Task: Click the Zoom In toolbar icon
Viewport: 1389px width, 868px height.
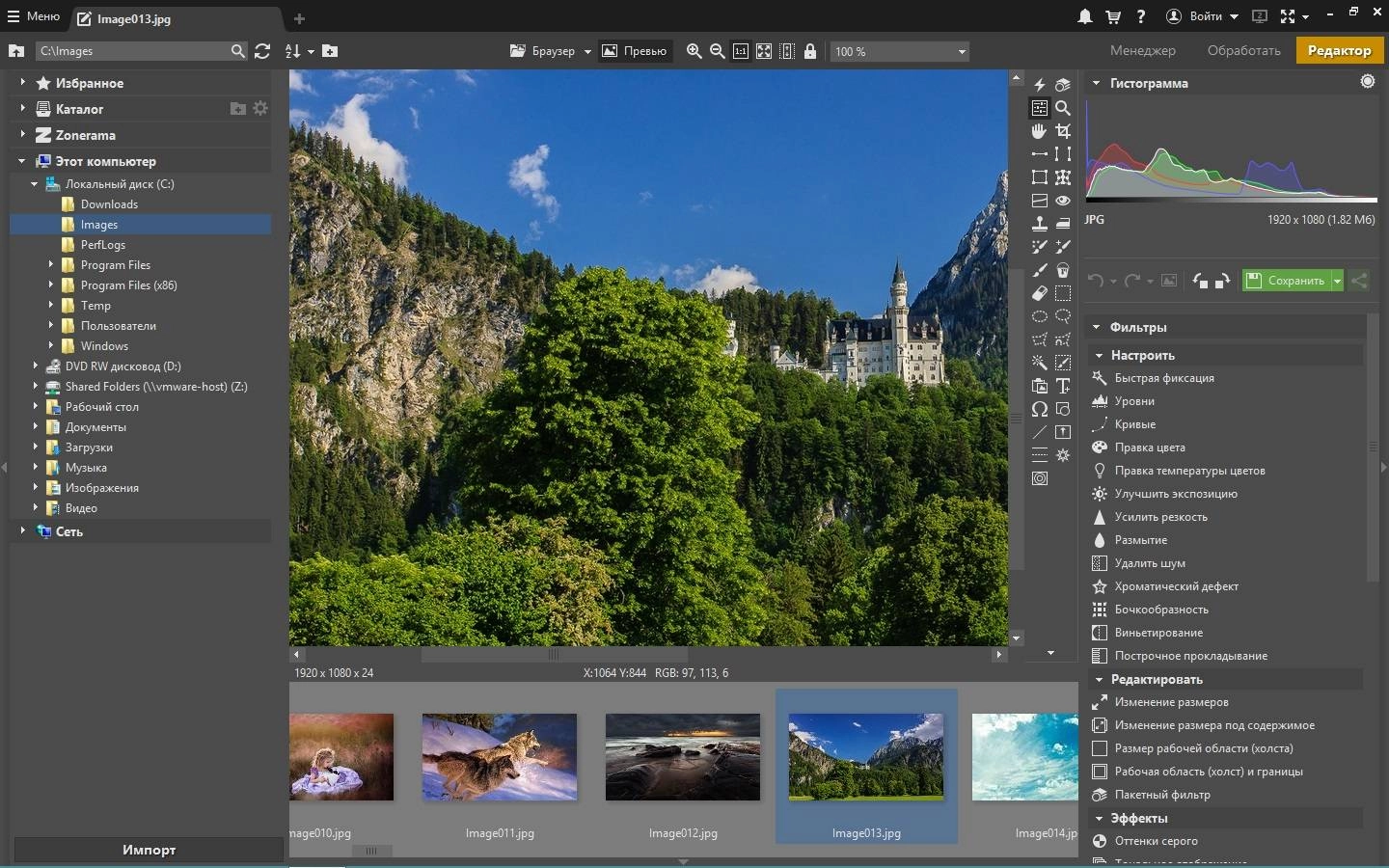Action: pyautogui.click(x=694, y=51)
